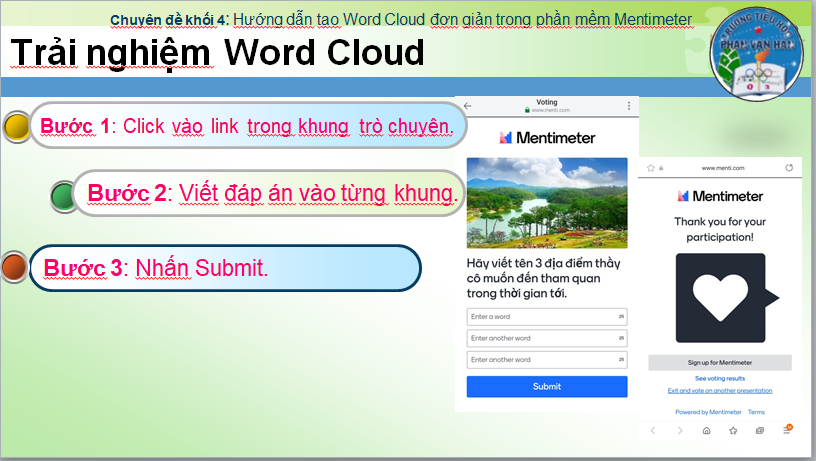Click the 'Hãy viết tên 3 địa điểm' question text

tap(544, 278)
